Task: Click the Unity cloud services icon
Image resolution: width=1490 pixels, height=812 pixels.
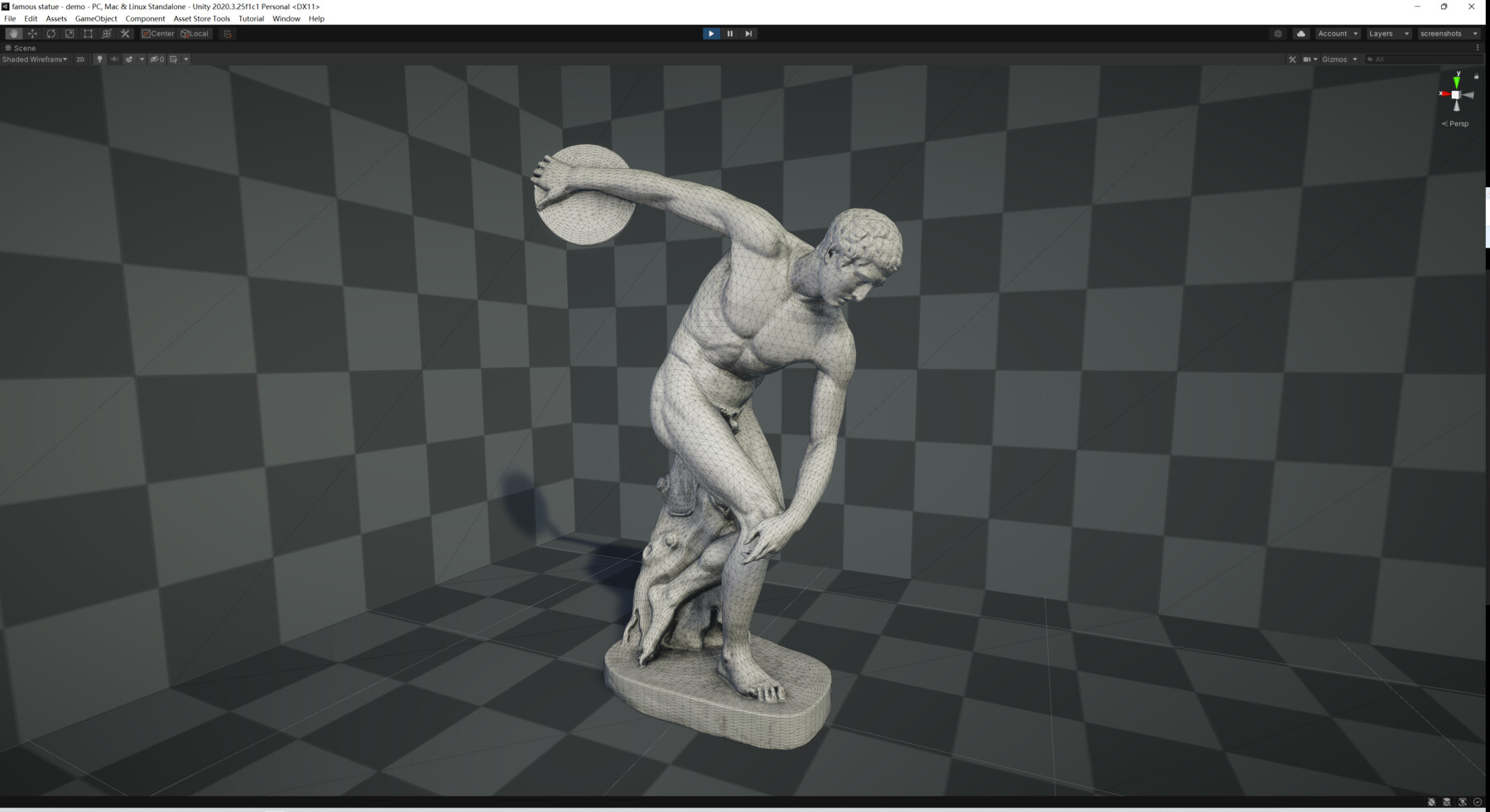Action: pos(1301,33)
